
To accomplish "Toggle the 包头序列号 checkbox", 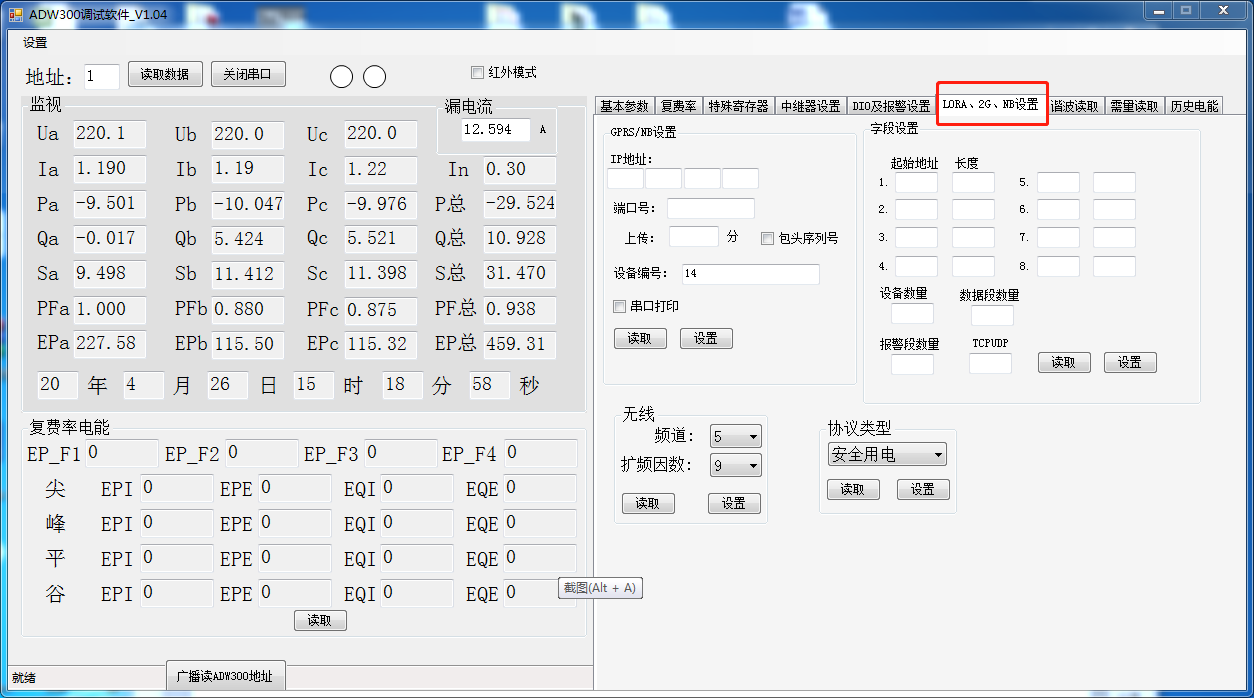I will [x=768, y=239].
